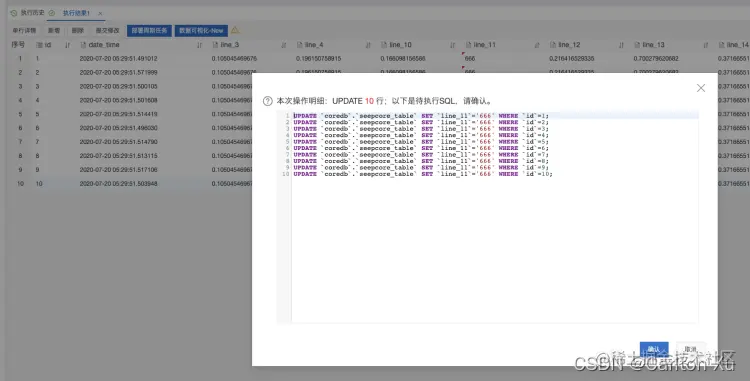Image resolution: width=750 pixels, height=381 pixels.
Task: Confirm the SQL with the 确认 button
Action: [654, 349]
